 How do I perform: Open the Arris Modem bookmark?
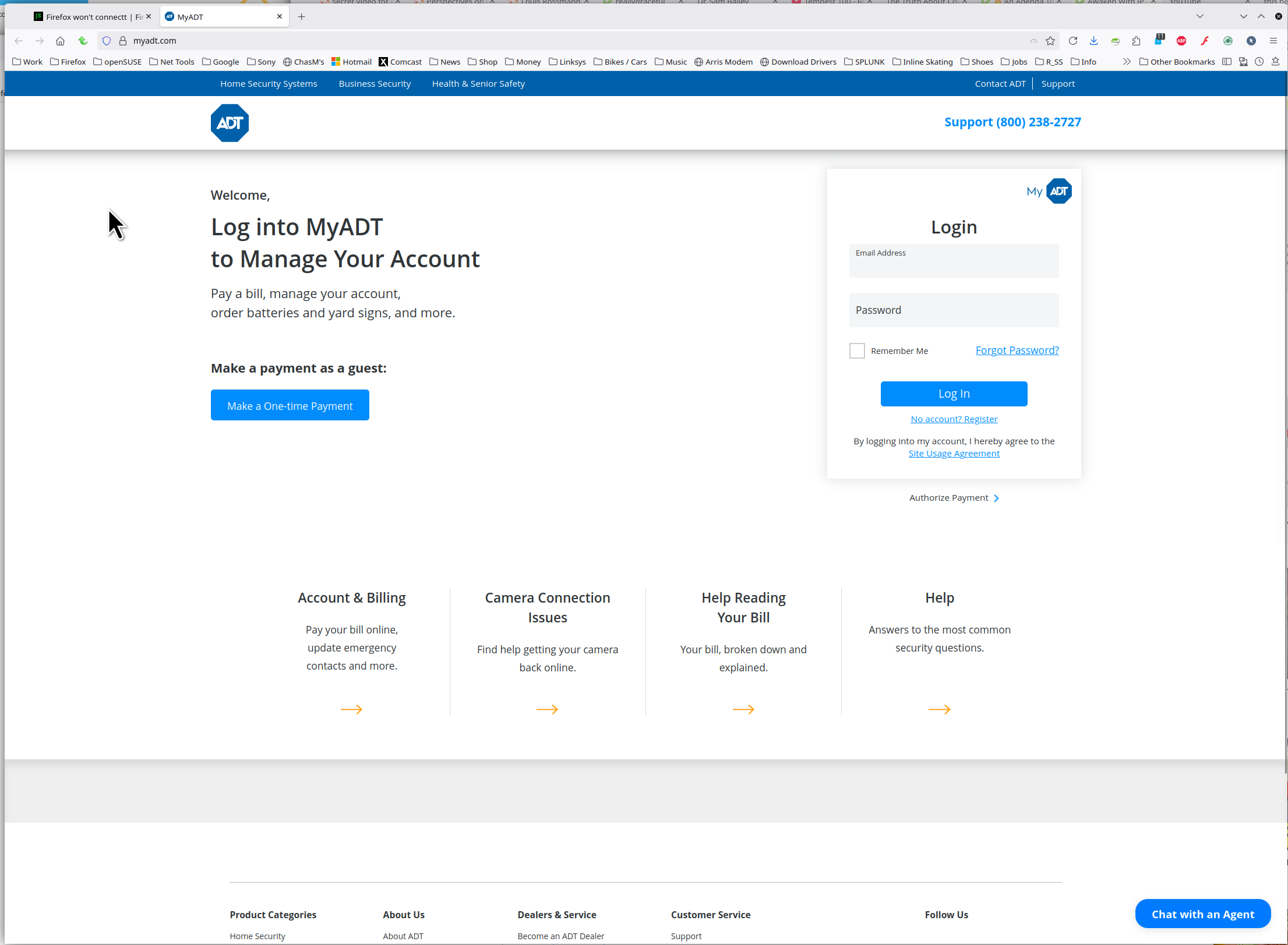tap(723, 62)
